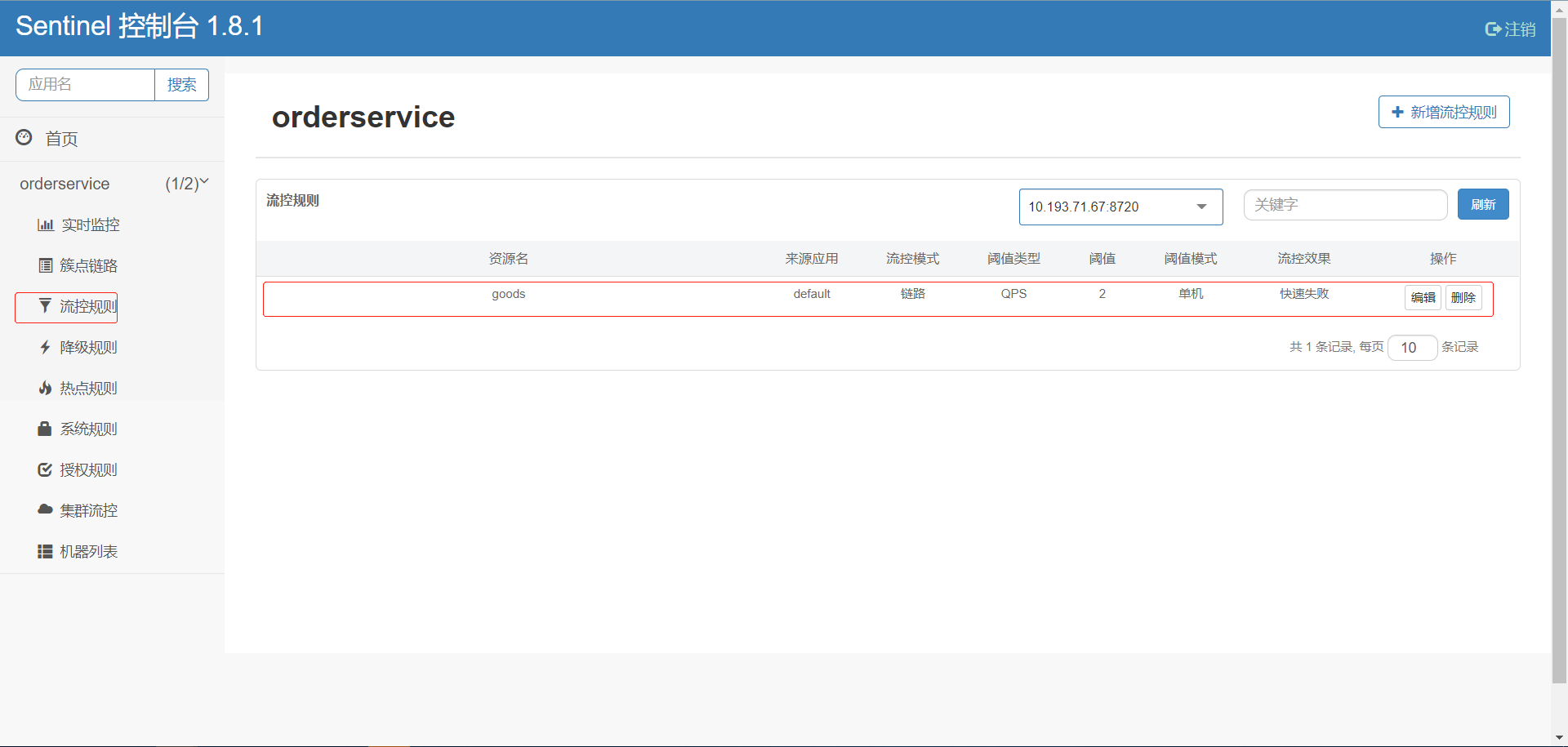Click the logout icon beside 注销

pyautogui.click(x=1493, y=29)
